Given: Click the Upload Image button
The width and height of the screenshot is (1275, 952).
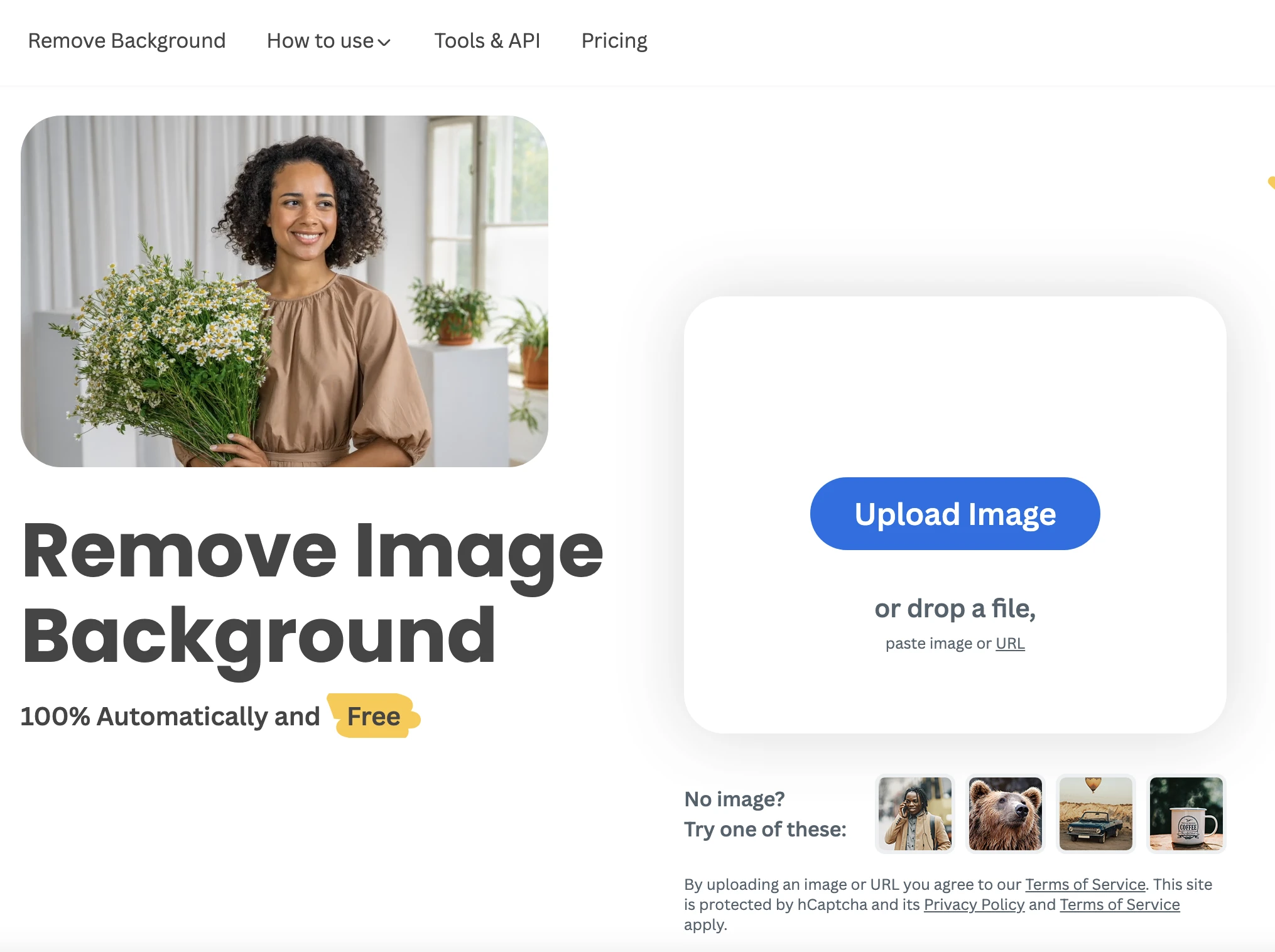Looking at the screenshot, I should [x=955, y=514].
